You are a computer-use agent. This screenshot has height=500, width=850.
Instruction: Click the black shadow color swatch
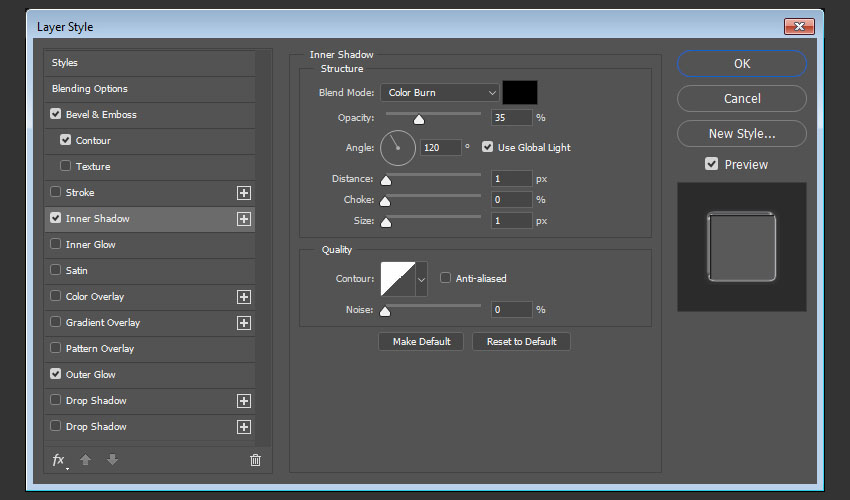pos(520,93)
